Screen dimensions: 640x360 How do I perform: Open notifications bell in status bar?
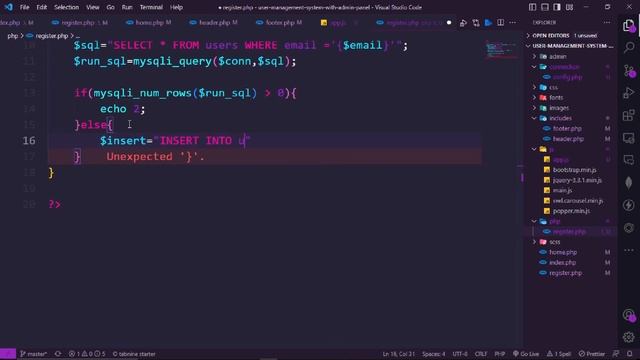630,354
